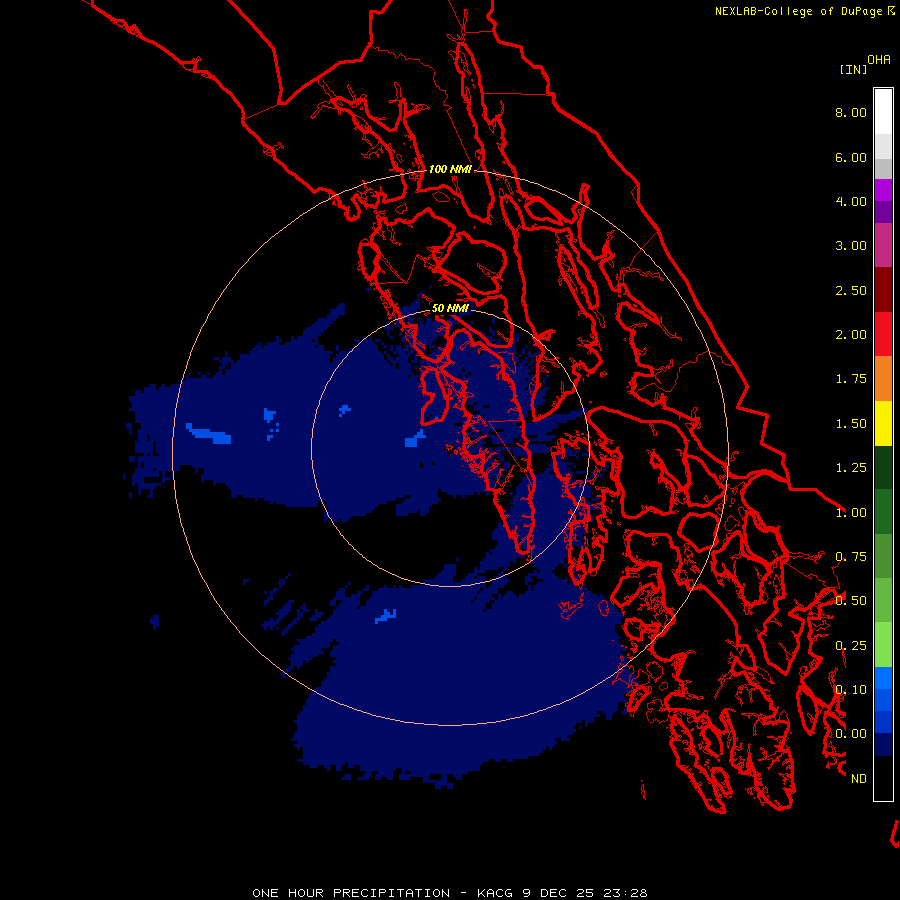
Task: Click the maroon 2.50 legend swatch
Action: point(883,290)
